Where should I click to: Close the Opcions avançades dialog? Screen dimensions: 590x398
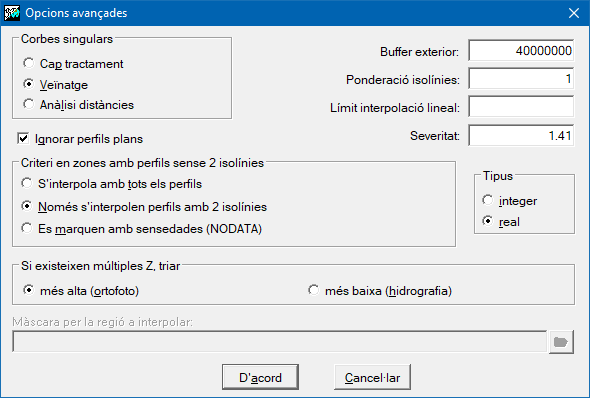click(x=574, y=13)
